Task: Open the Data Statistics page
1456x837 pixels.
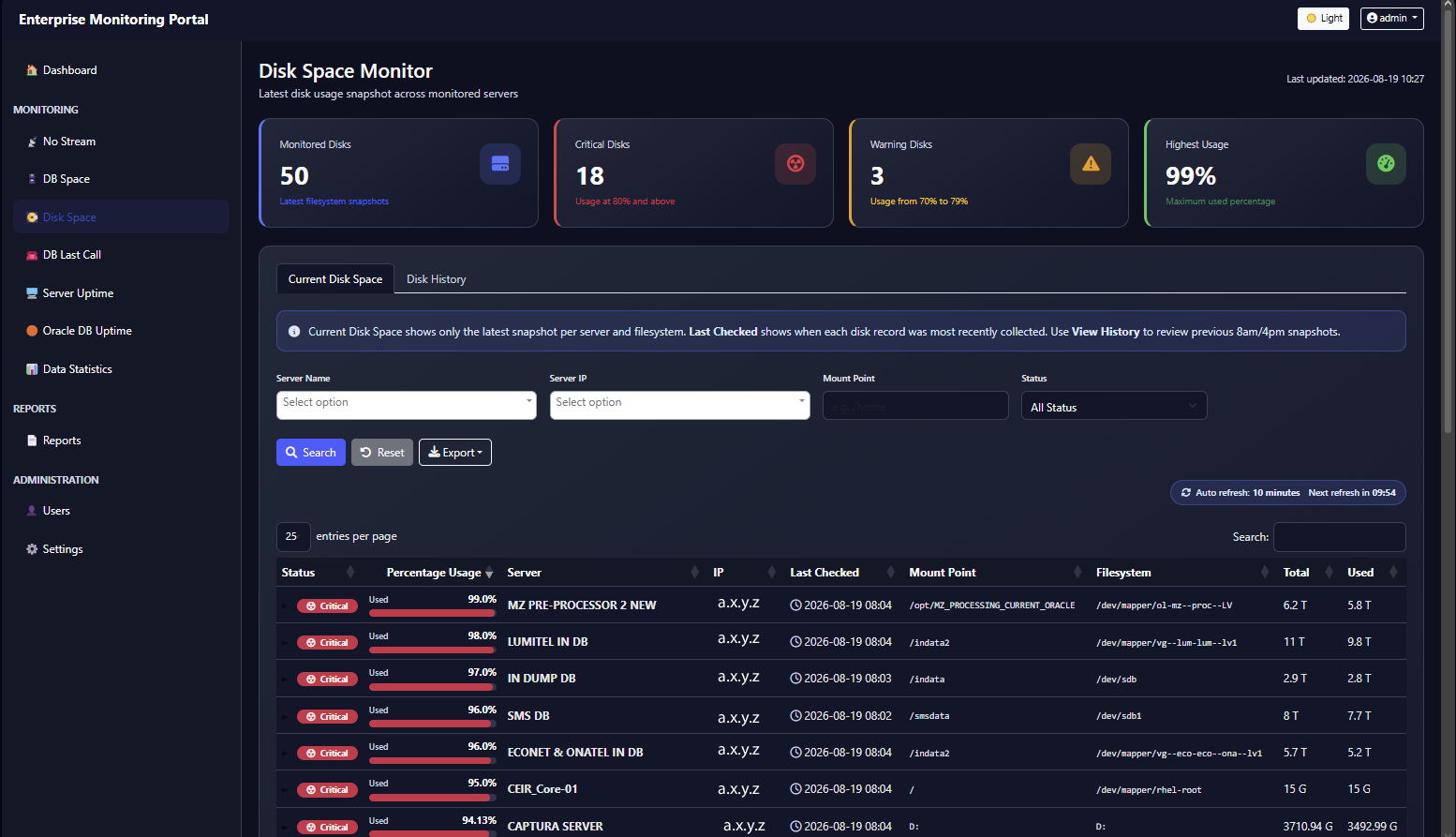Action: click(x=121, y=369)
